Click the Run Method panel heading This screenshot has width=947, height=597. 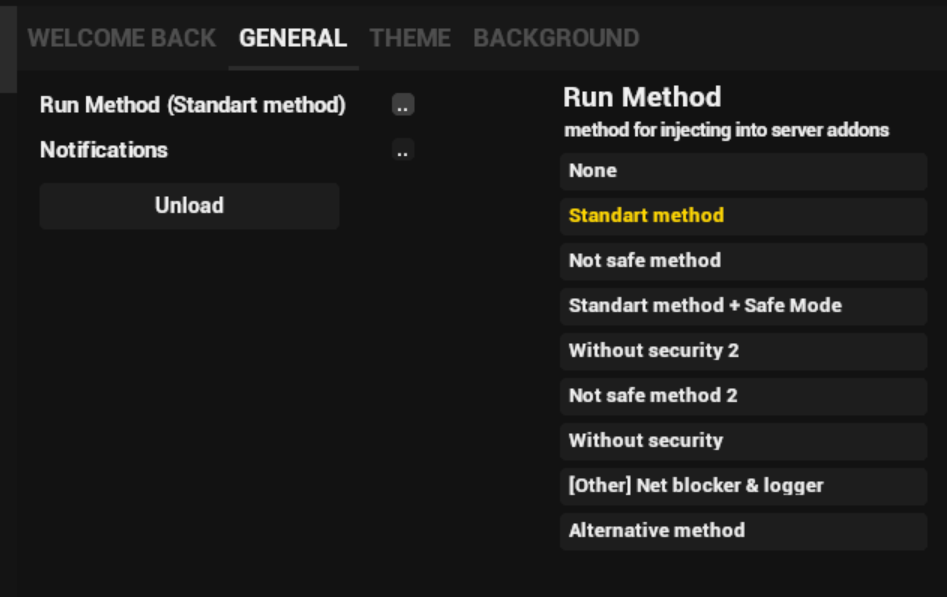pos(642,97)
